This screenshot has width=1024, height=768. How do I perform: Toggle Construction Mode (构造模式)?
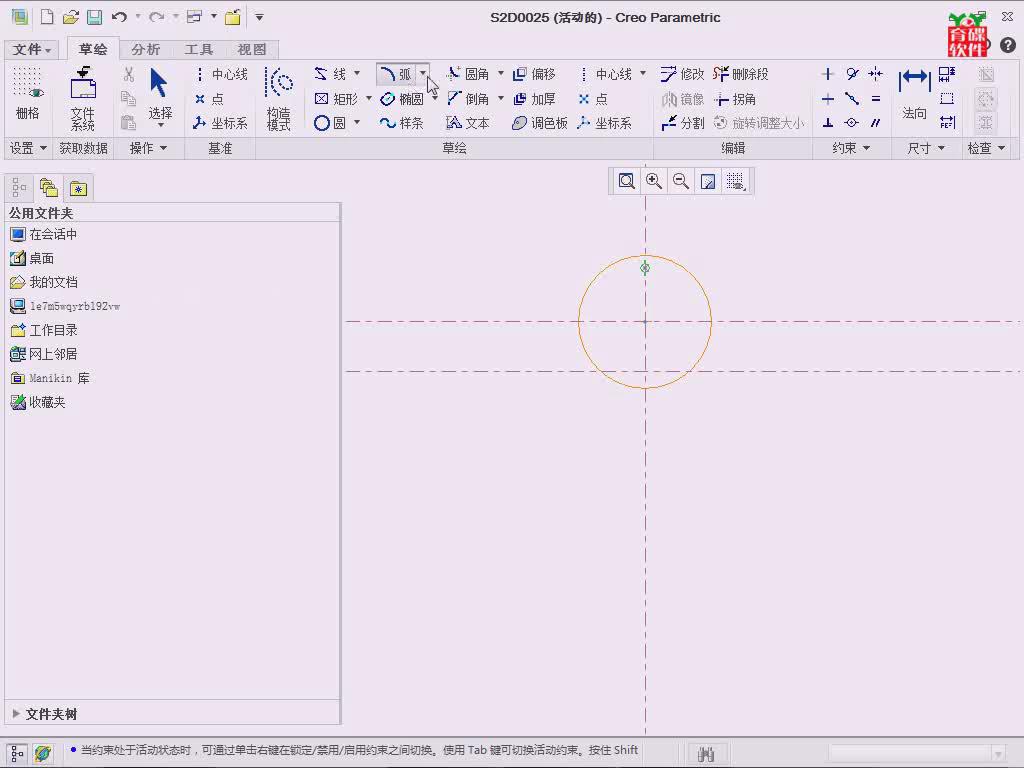pyautogui.click(x=279, y=98)
